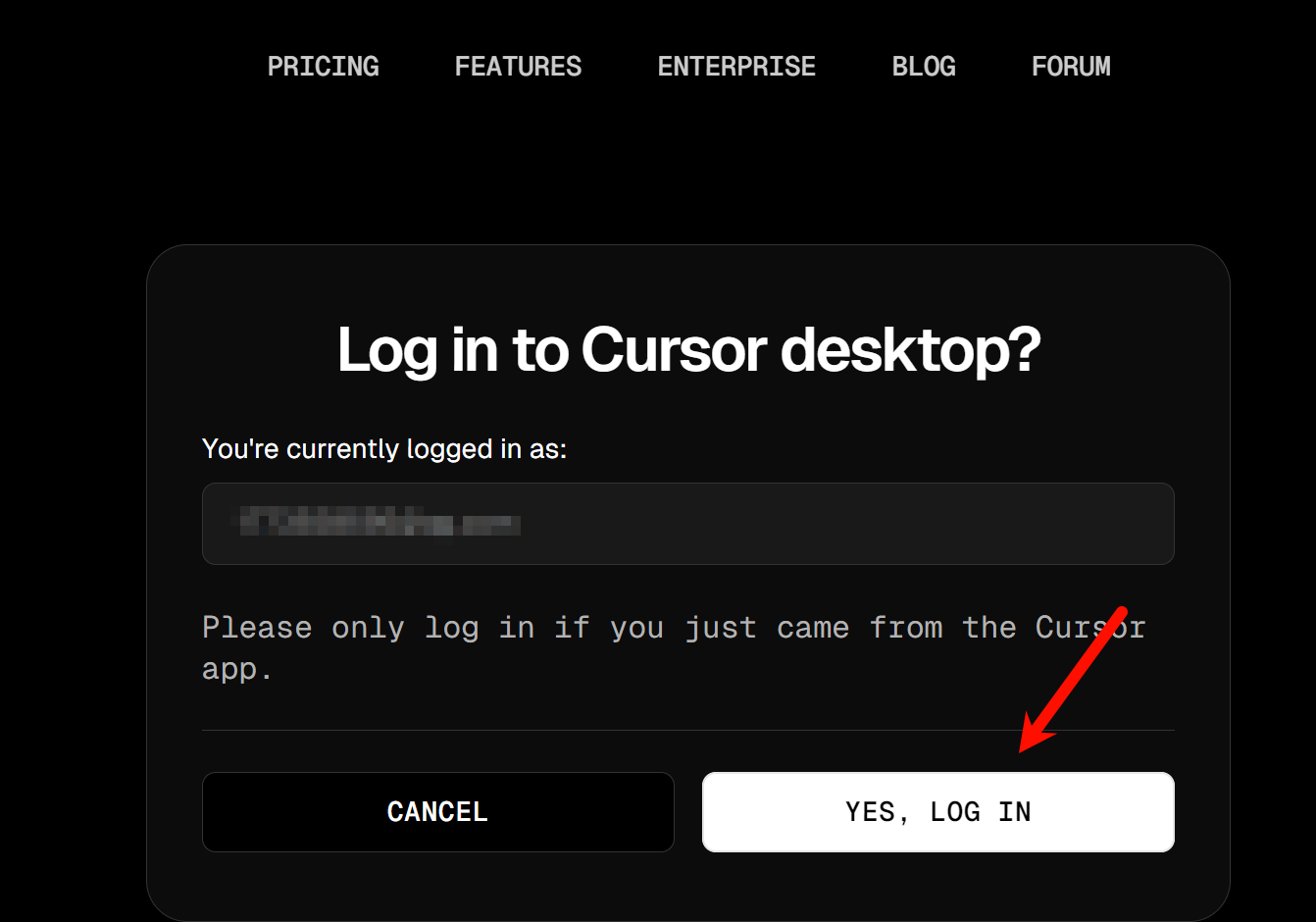Go to the FEATURES nav link

coord(518,66)
